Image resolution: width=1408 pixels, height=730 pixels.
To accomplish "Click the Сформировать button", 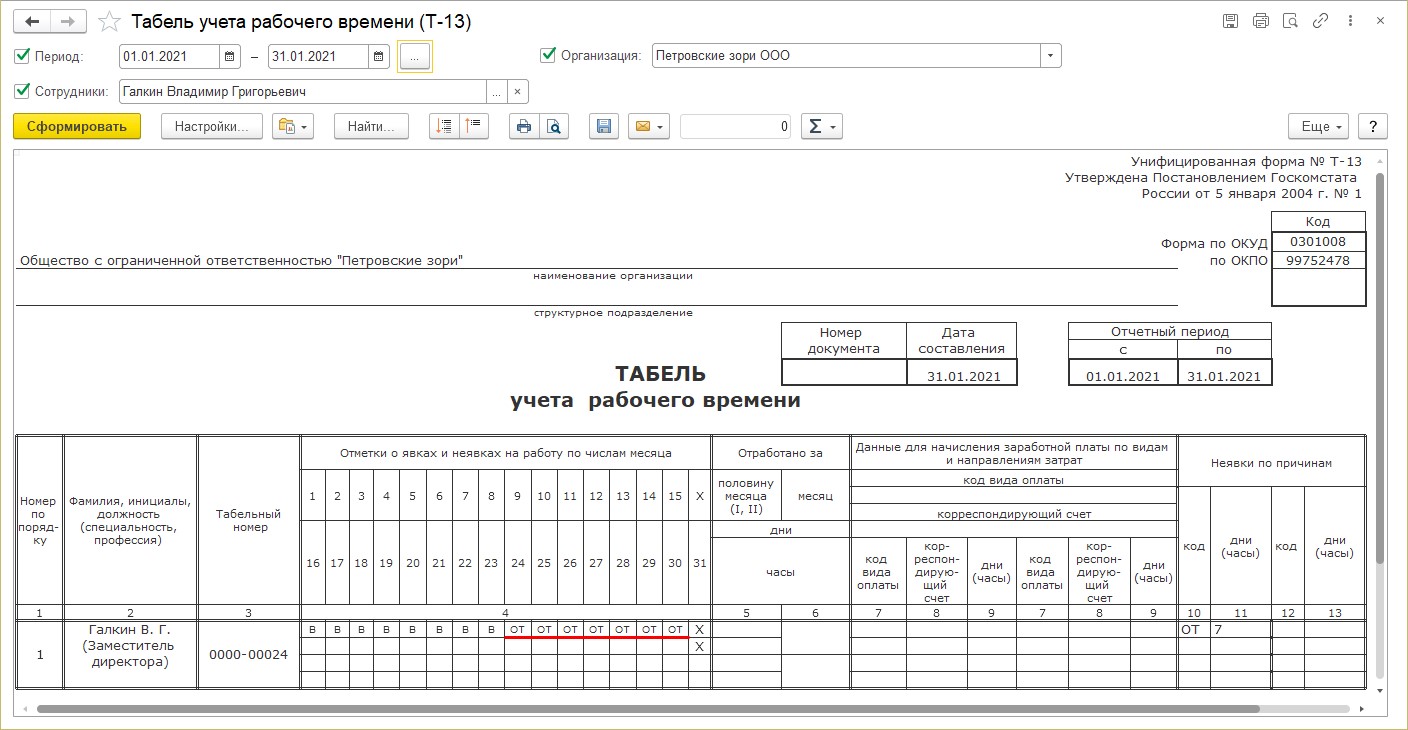I will point(77,126).
